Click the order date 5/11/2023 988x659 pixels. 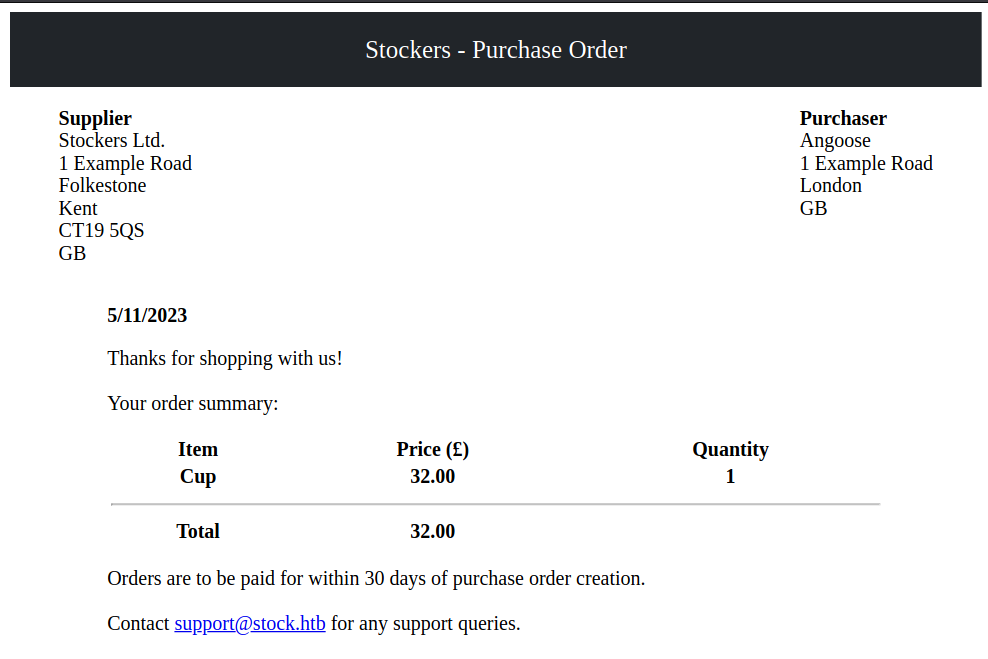coord(147,316)
